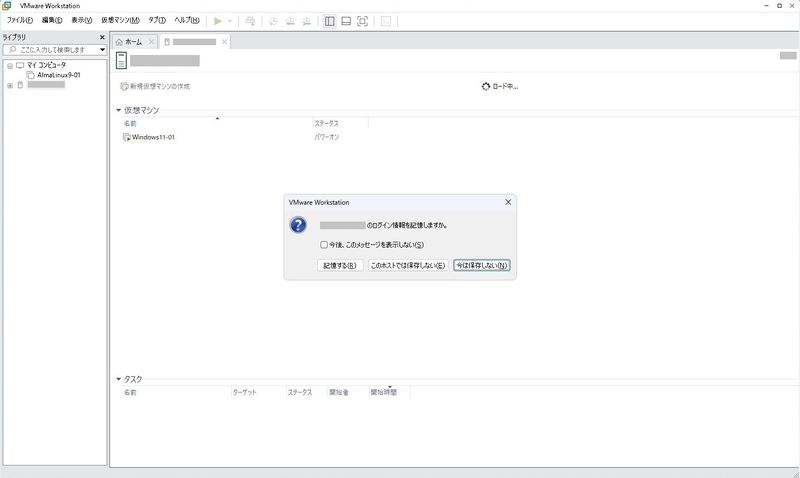Toggle the thumbnail bar view icon

(x=346, y=21)
